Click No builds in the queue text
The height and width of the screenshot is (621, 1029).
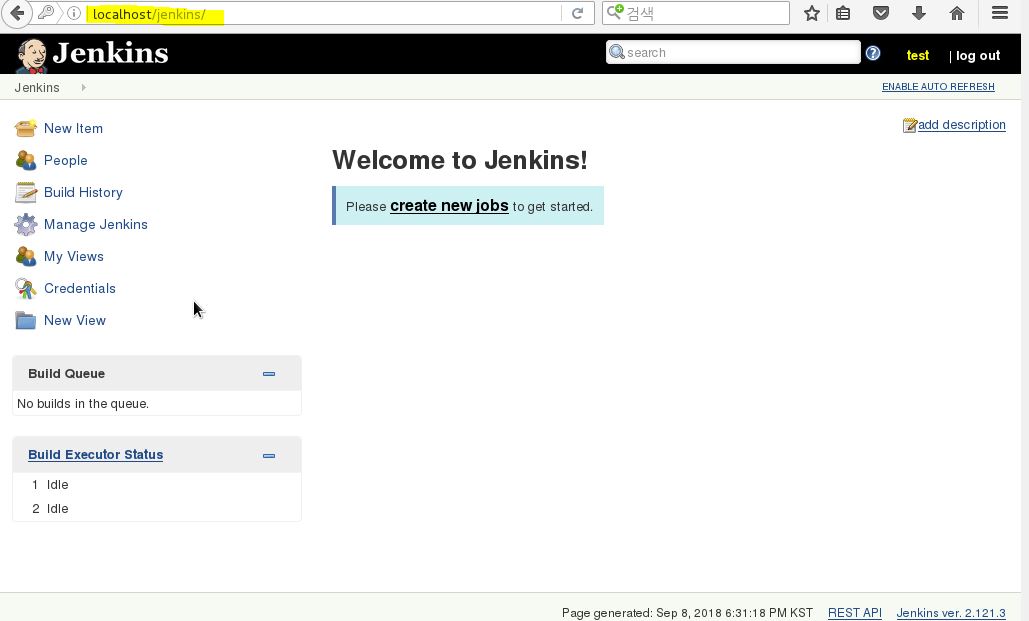point(83,404)
